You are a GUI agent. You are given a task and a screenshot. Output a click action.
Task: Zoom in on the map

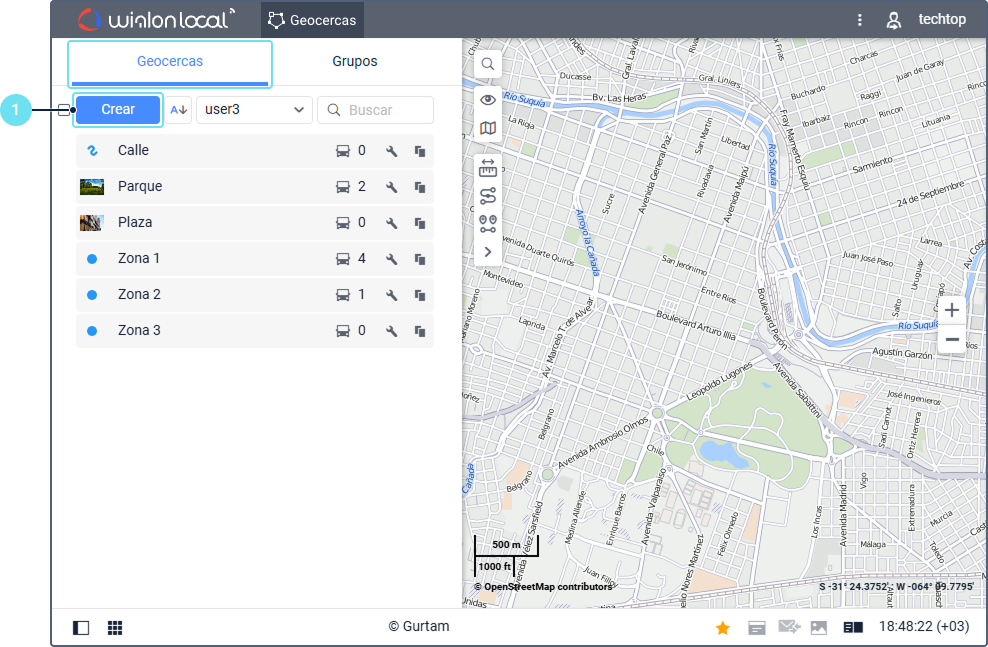(952, 310)
